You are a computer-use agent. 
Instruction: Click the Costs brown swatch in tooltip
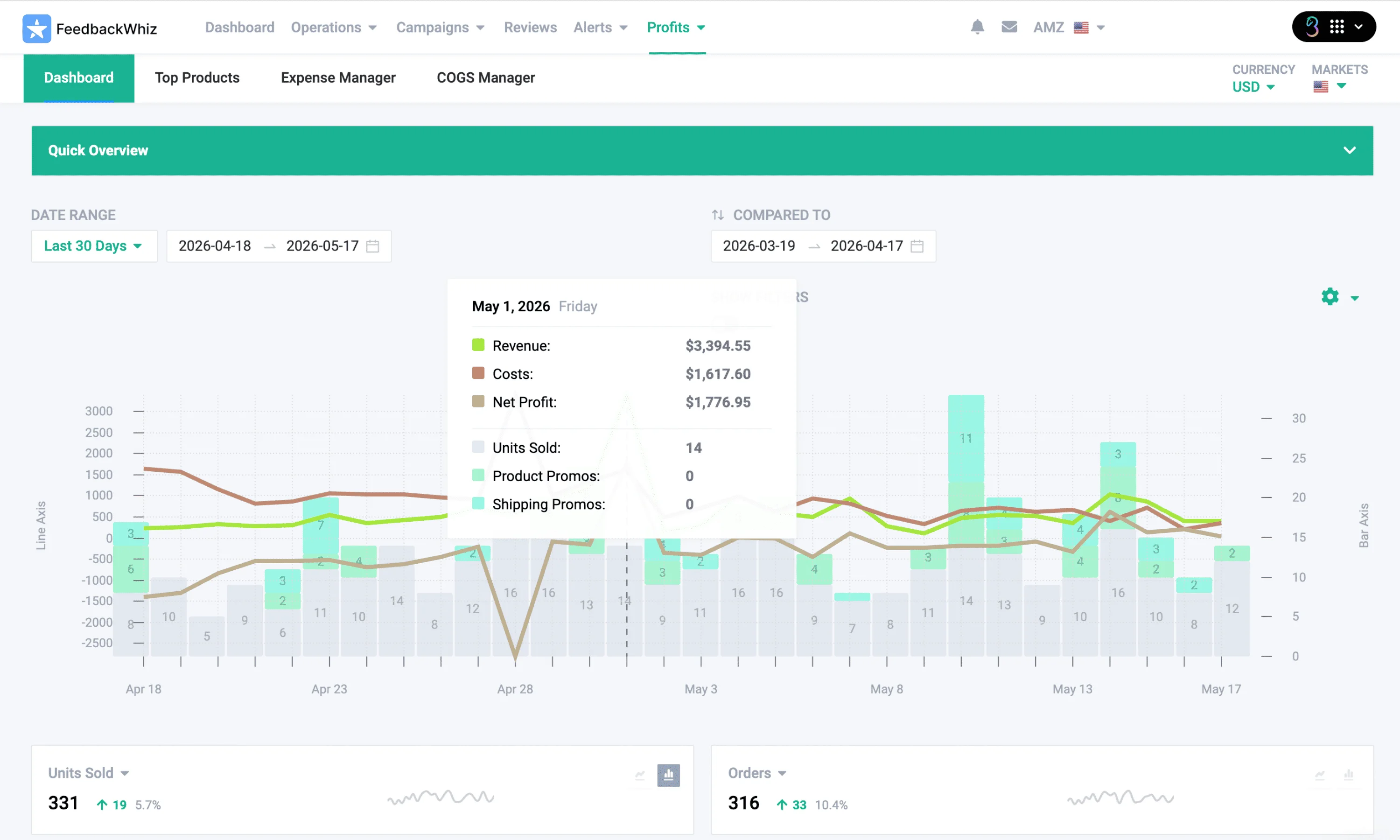coord(478,373)
